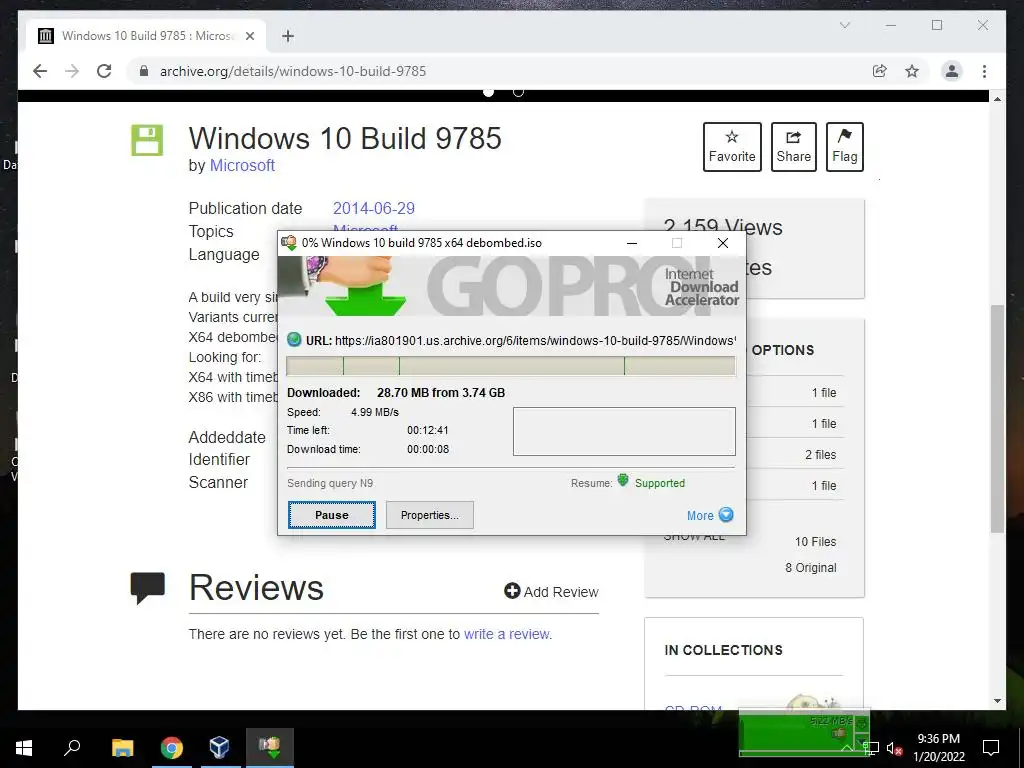The image size is (1024, 768).
Task: Click the download segment progress bar
Action: point(511,366)
